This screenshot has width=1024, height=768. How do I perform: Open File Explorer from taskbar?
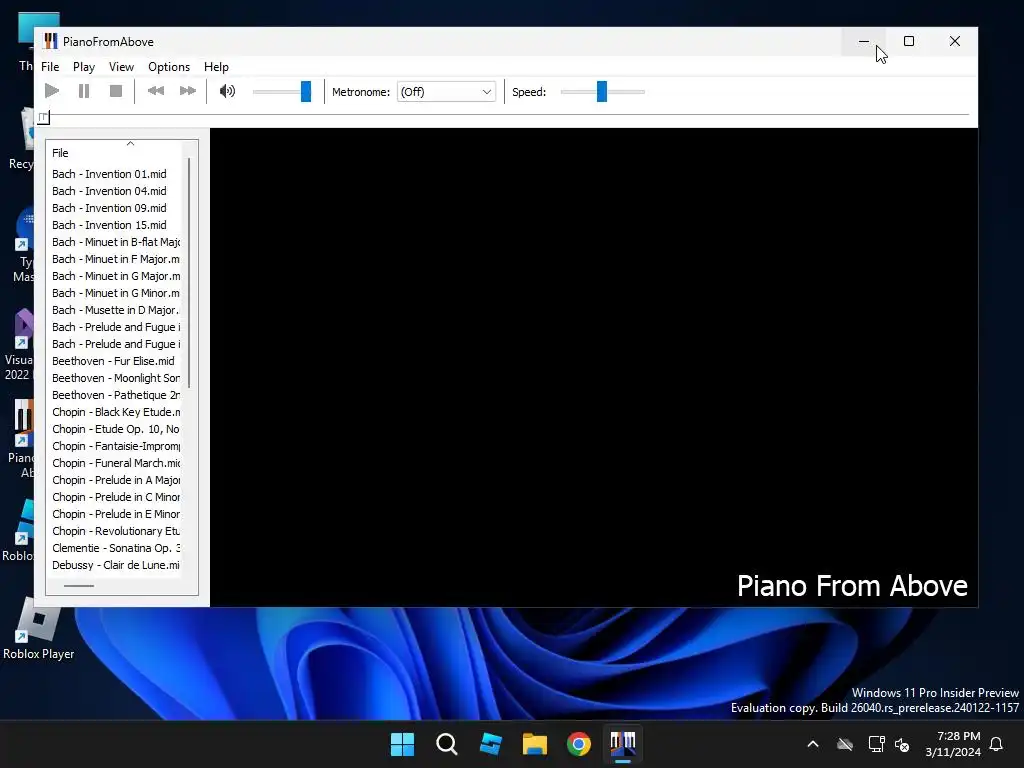pyautogui.click(x=535, y=744)
